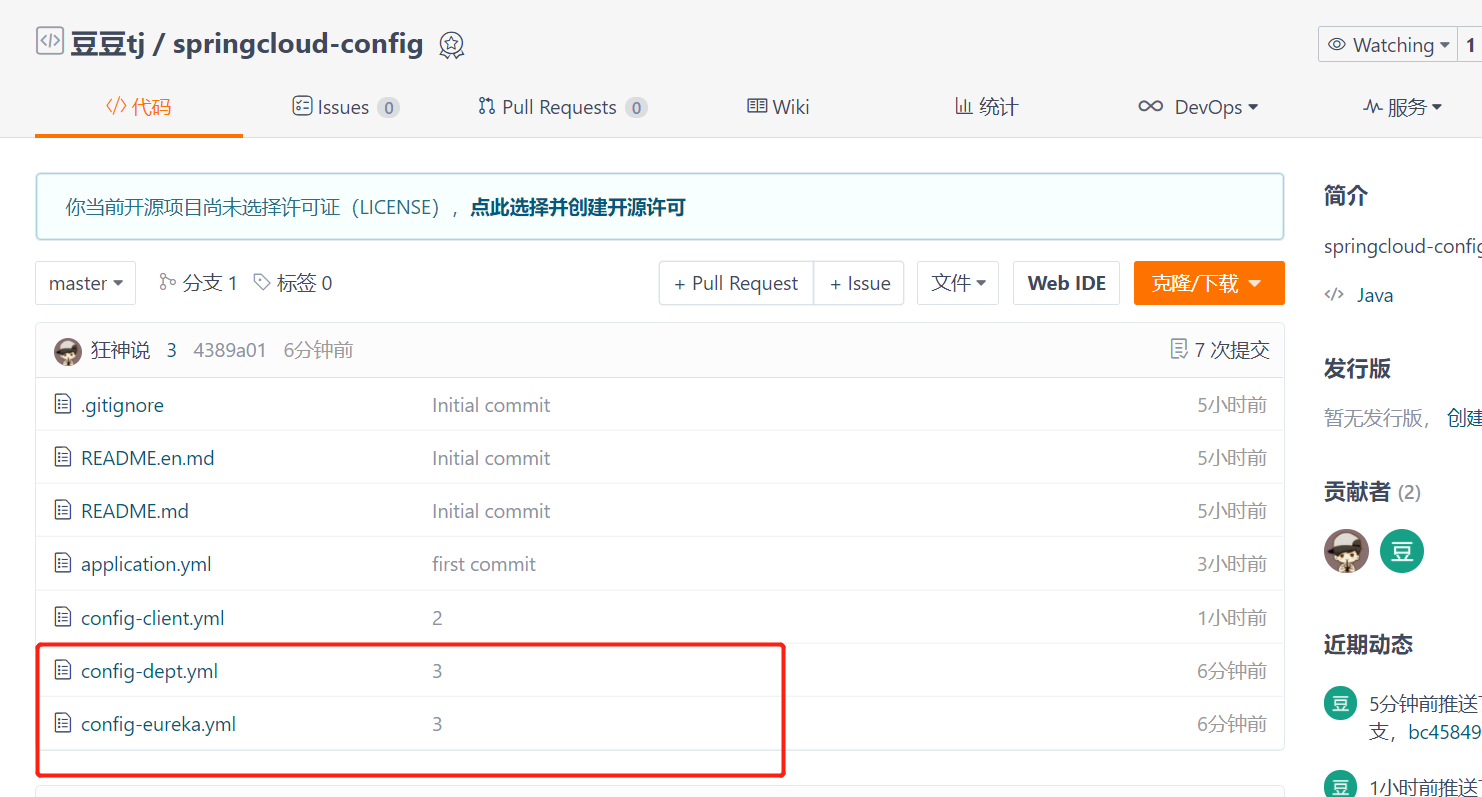Open the application.yml file

[x=146, y=564]
